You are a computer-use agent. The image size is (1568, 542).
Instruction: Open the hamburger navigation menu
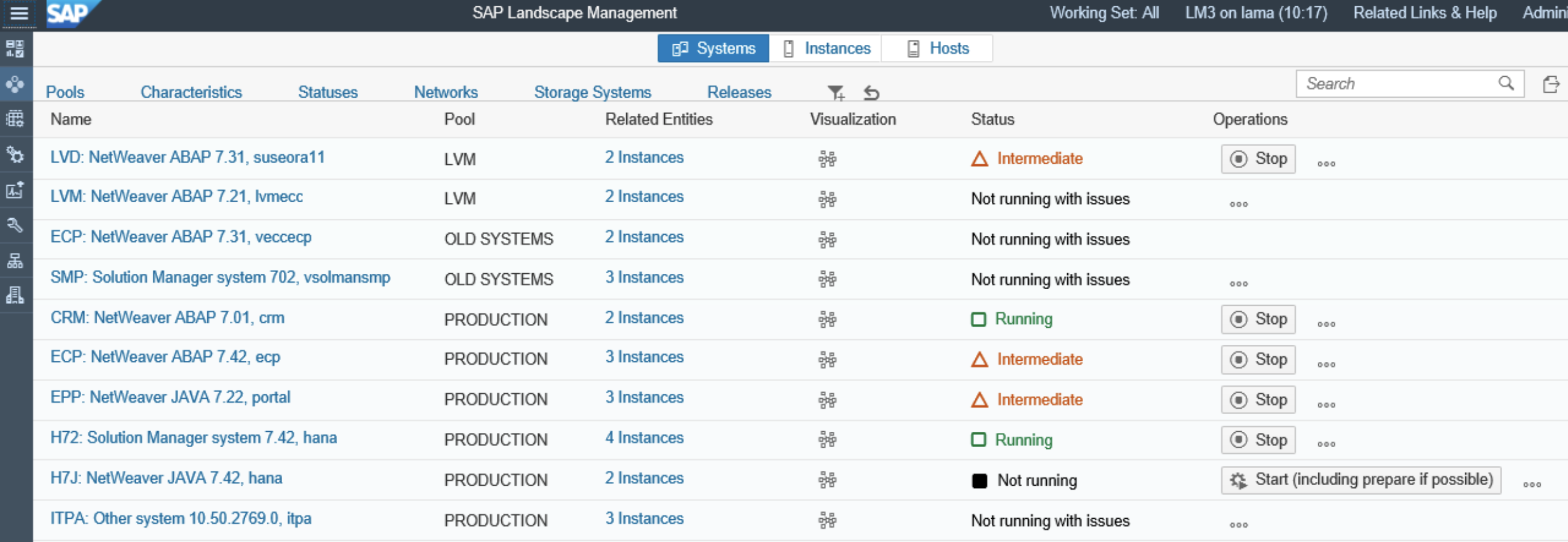[x=19, y=14]
